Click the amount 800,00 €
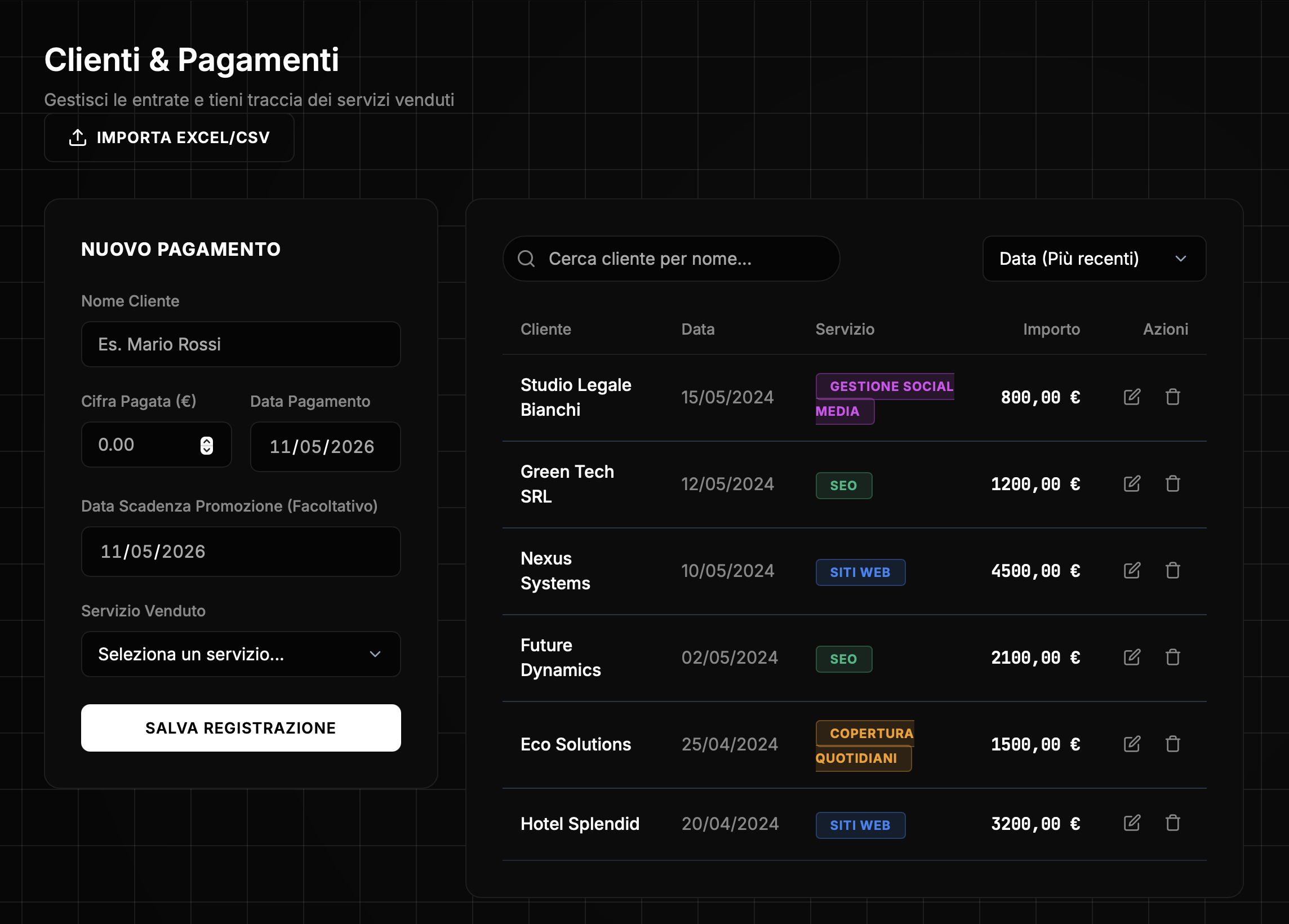Screen dimensions: 1289x924 [x=1040, y=397]
